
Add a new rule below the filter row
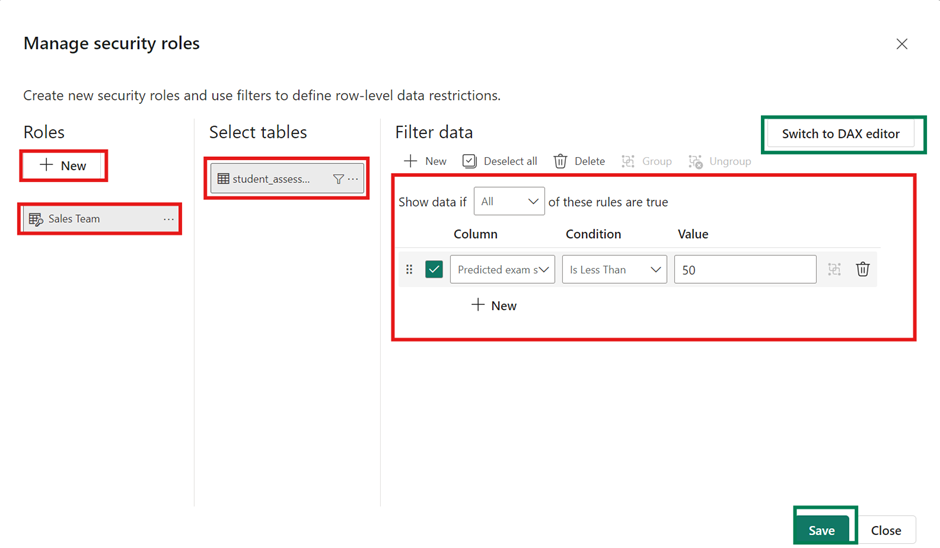[494, 305]
